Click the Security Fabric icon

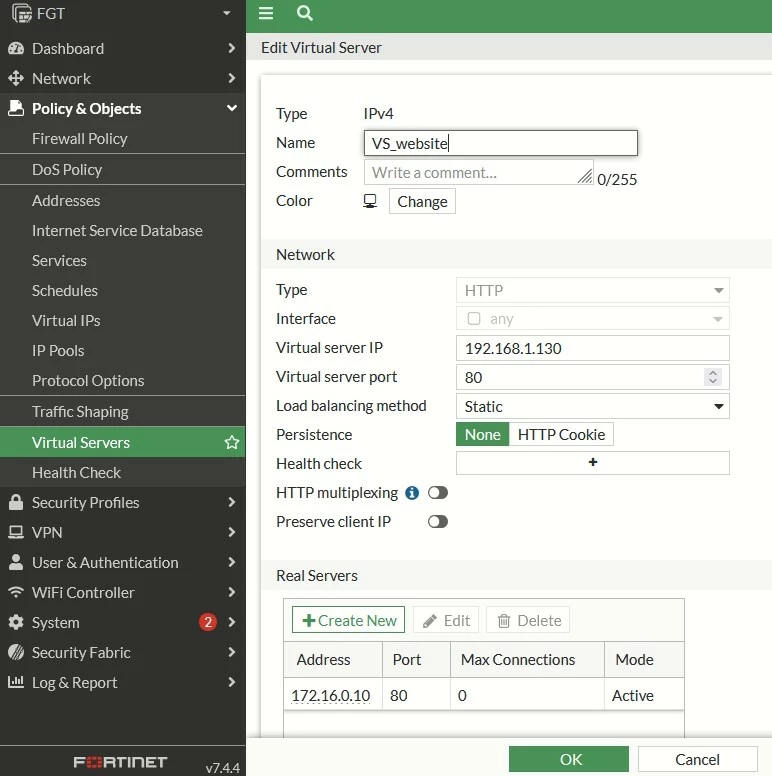point(16,652)
